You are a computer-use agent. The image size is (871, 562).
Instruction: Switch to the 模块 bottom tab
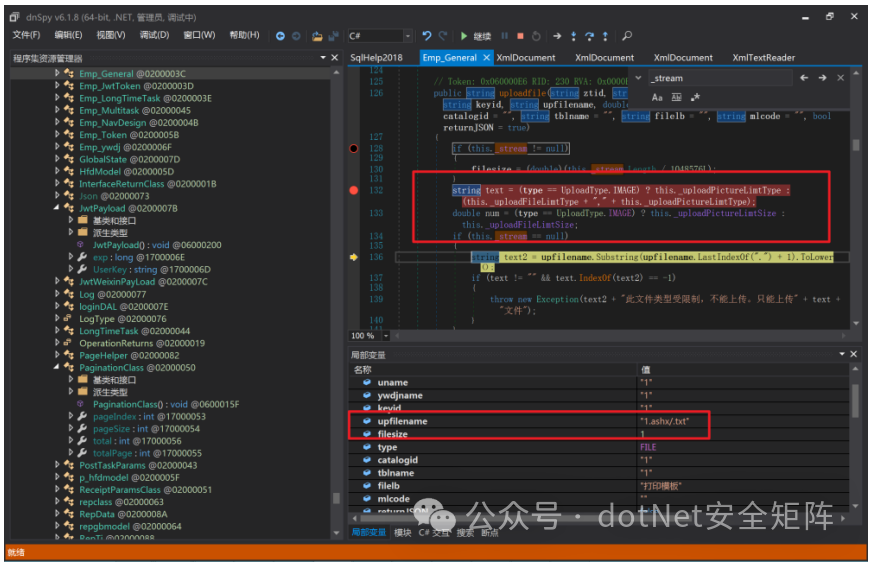coord(403,533)
